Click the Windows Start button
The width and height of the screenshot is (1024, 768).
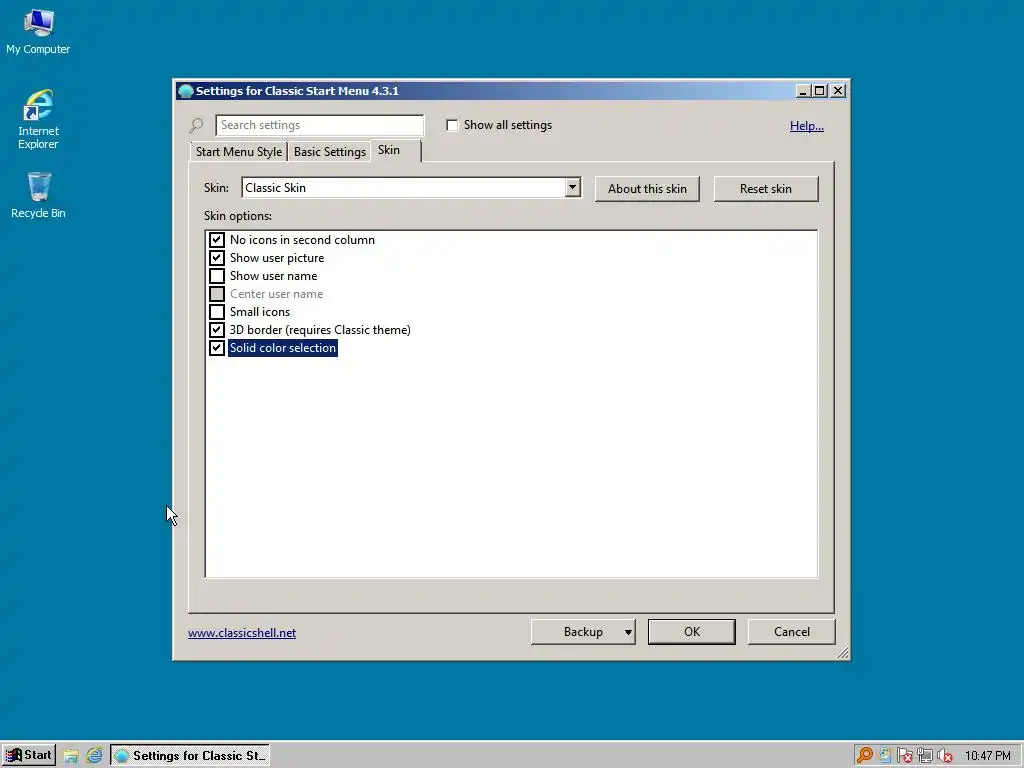click(x=29, y=756)
